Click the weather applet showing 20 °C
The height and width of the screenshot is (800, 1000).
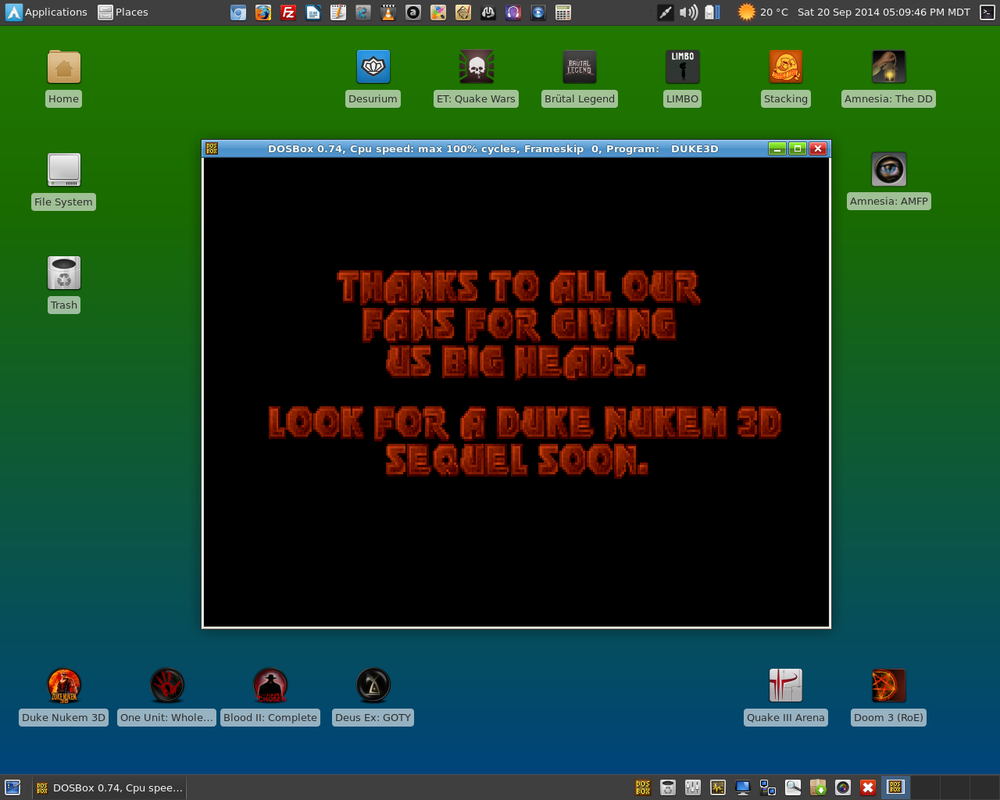pyautogui.click(x=763, y=12)
